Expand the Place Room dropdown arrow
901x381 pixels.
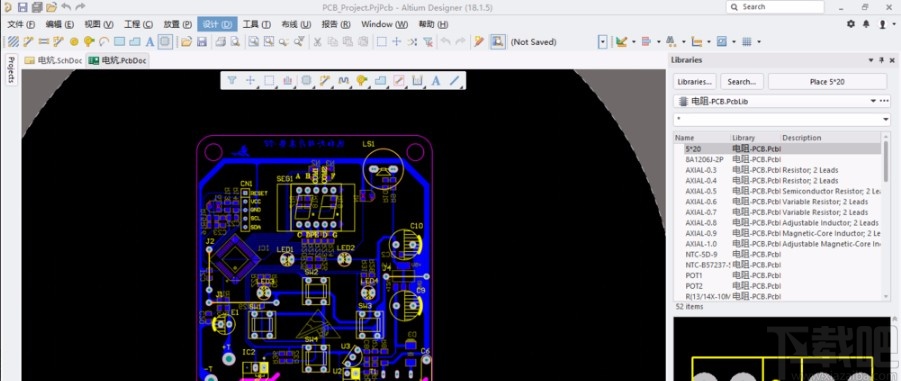click(734, 42)
